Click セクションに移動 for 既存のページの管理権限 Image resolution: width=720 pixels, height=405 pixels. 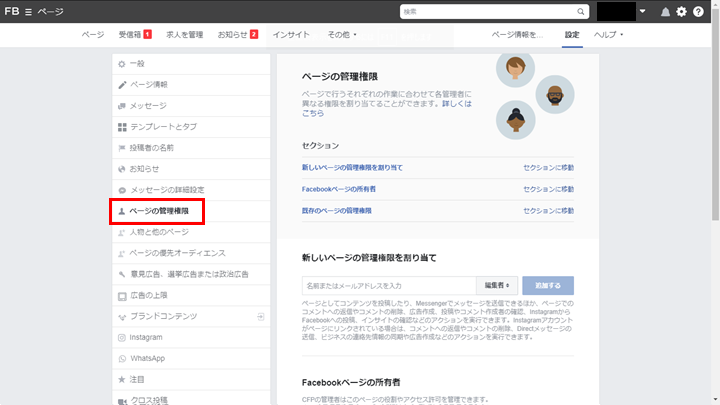click(548, 211)
